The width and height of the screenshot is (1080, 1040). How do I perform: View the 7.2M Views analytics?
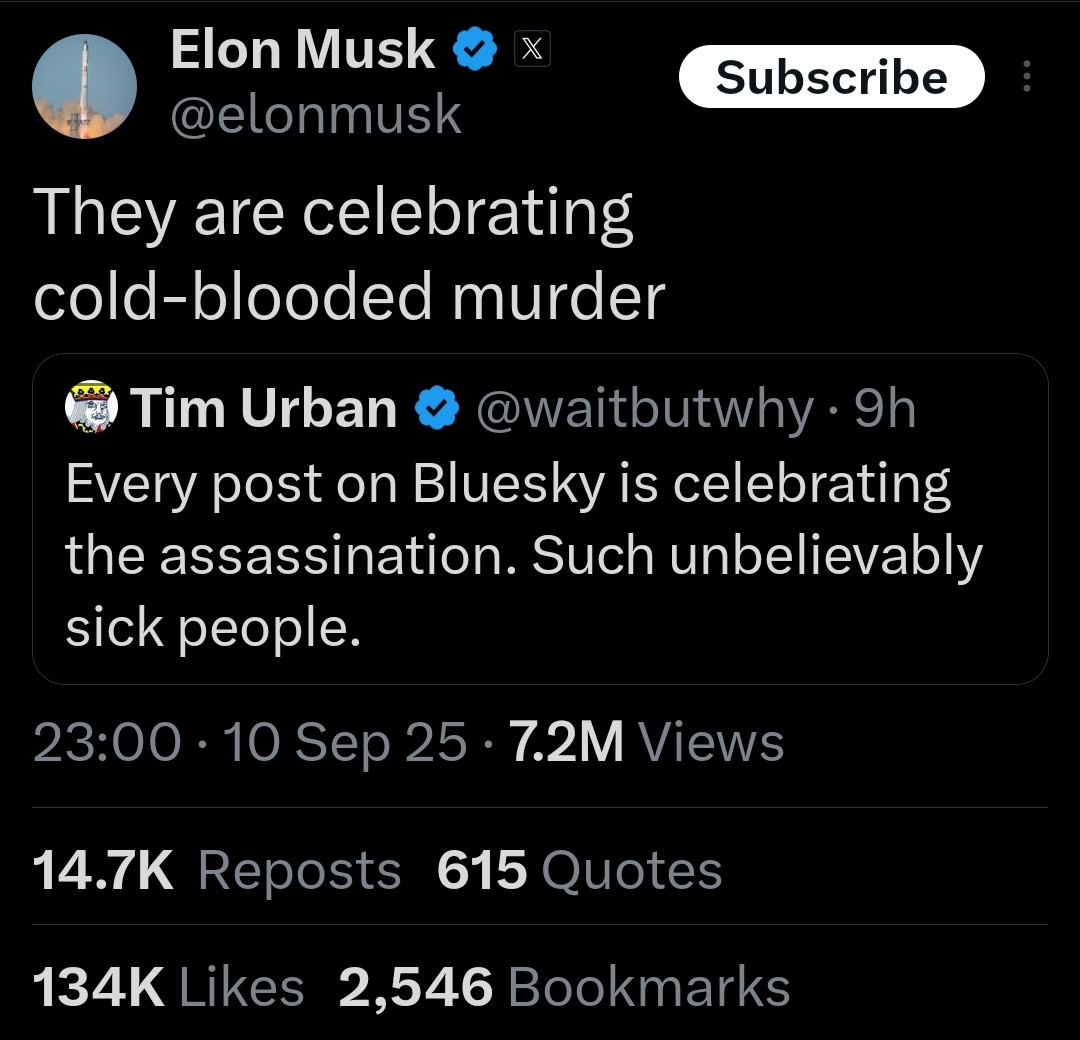tap(646, 743)
